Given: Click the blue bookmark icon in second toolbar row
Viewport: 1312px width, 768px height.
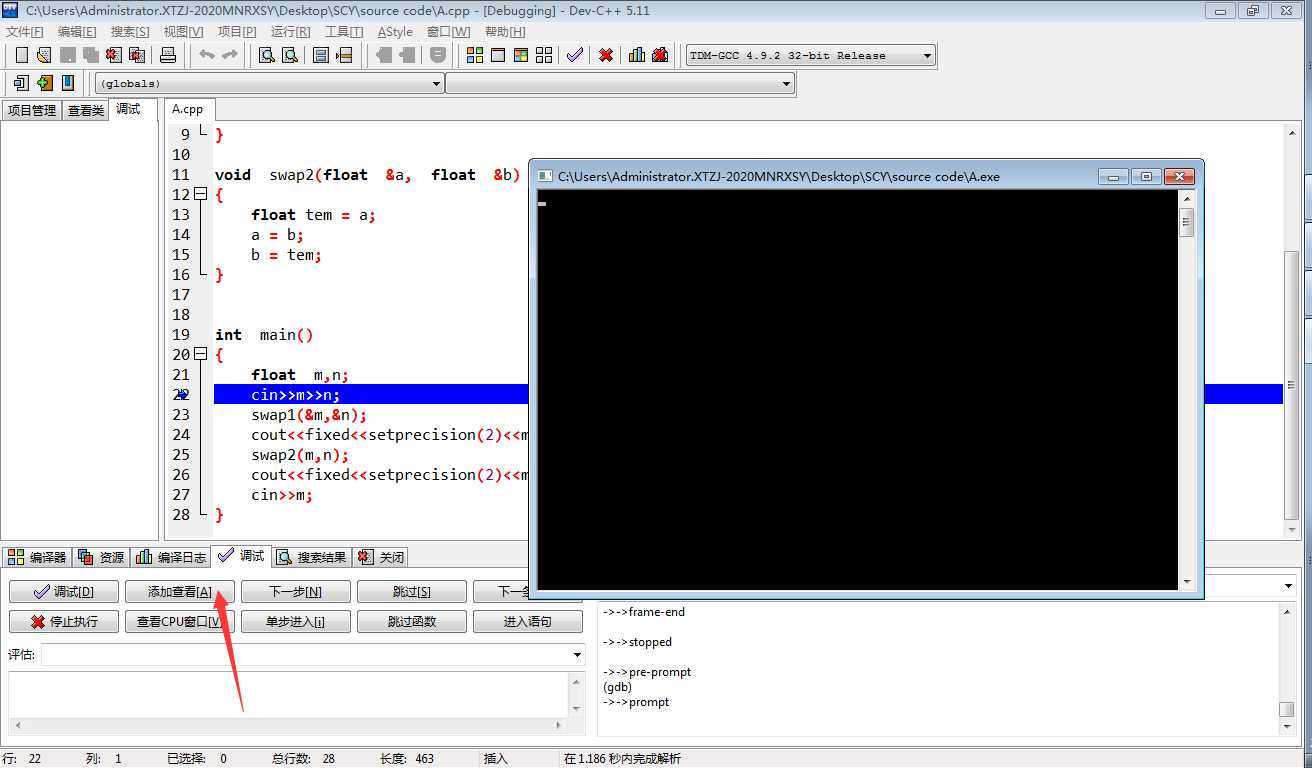Looking at the screenshot, I should coord(68,83).
